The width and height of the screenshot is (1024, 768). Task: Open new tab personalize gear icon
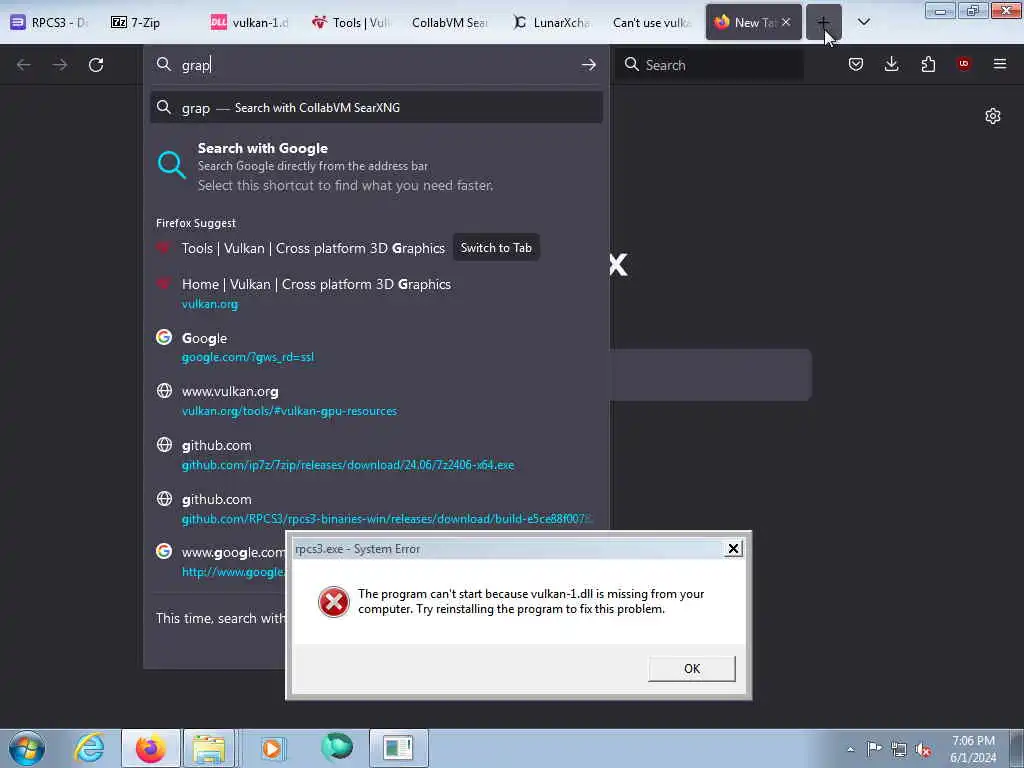(x=993, y=116)
